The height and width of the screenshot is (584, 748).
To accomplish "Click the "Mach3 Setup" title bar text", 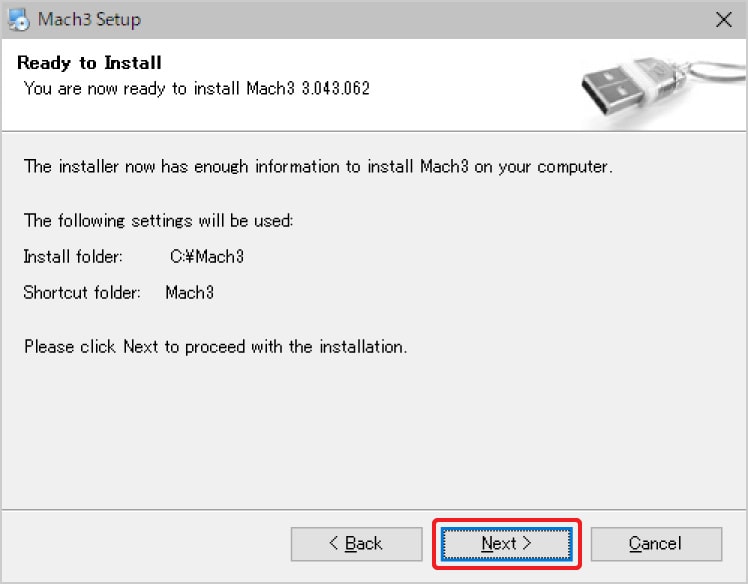I will click(x=89, y=19).
